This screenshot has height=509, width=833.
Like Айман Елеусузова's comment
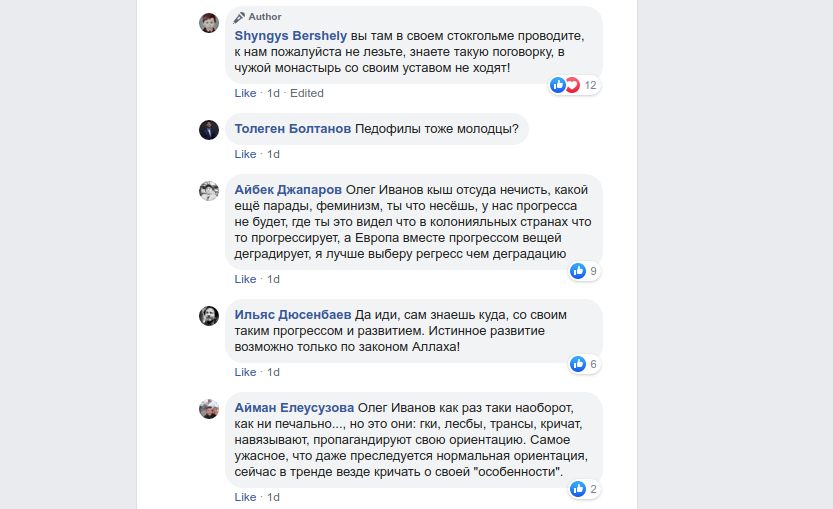point(246,497)
